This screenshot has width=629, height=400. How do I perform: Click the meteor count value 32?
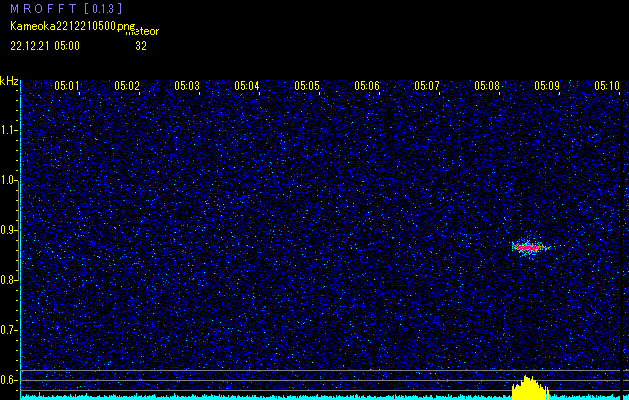pyautogui.click(x=141, y=46)
